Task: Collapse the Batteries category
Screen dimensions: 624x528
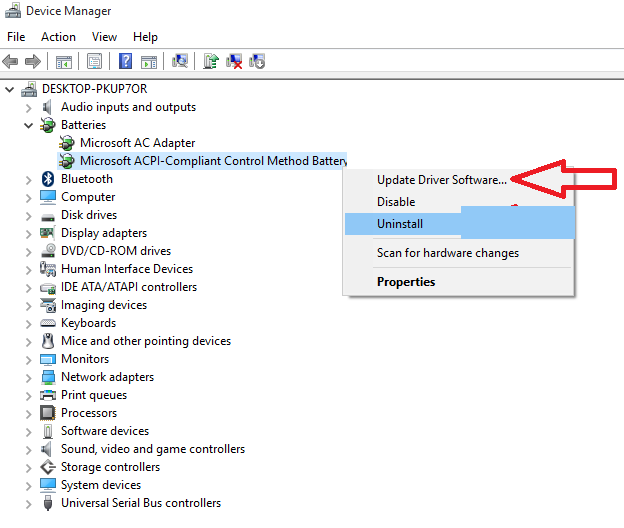Action: 28,126
